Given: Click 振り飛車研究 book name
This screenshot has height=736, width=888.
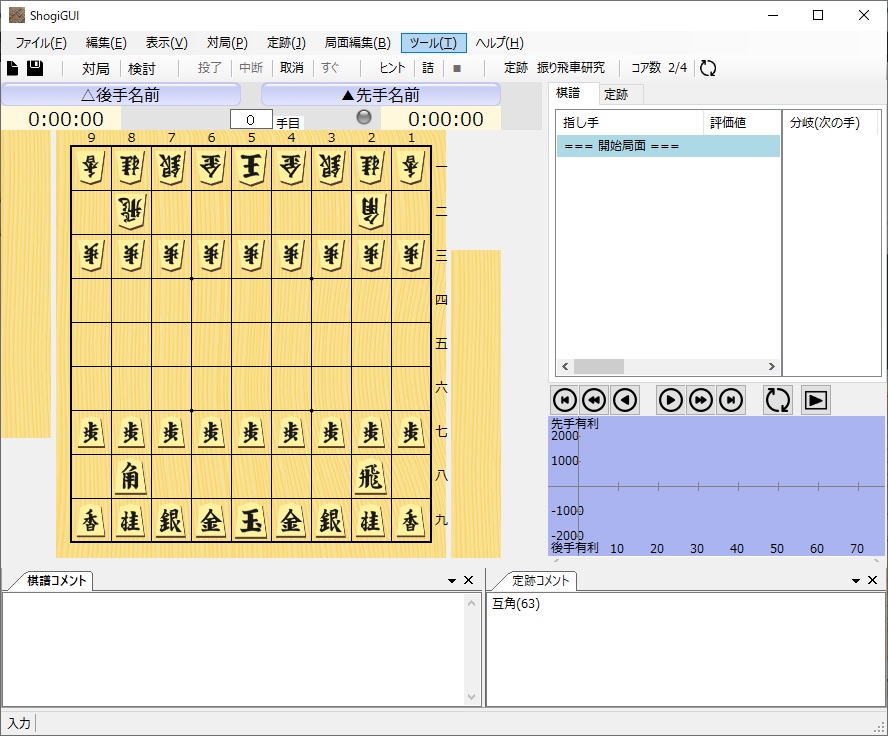Looking at the screenshot, I should (570, 68).
